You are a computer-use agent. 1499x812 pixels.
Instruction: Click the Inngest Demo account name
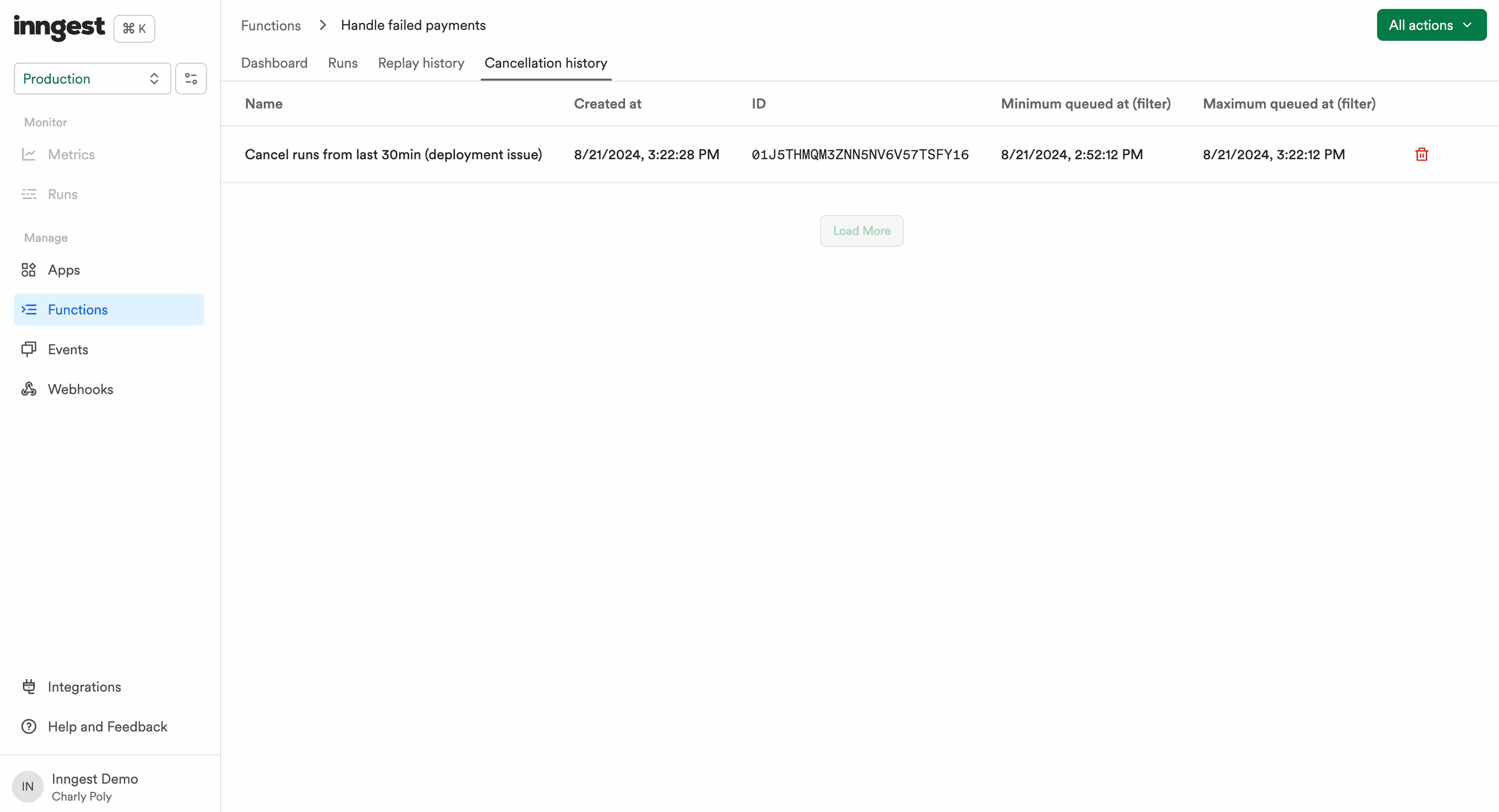(x=93, y=779)
